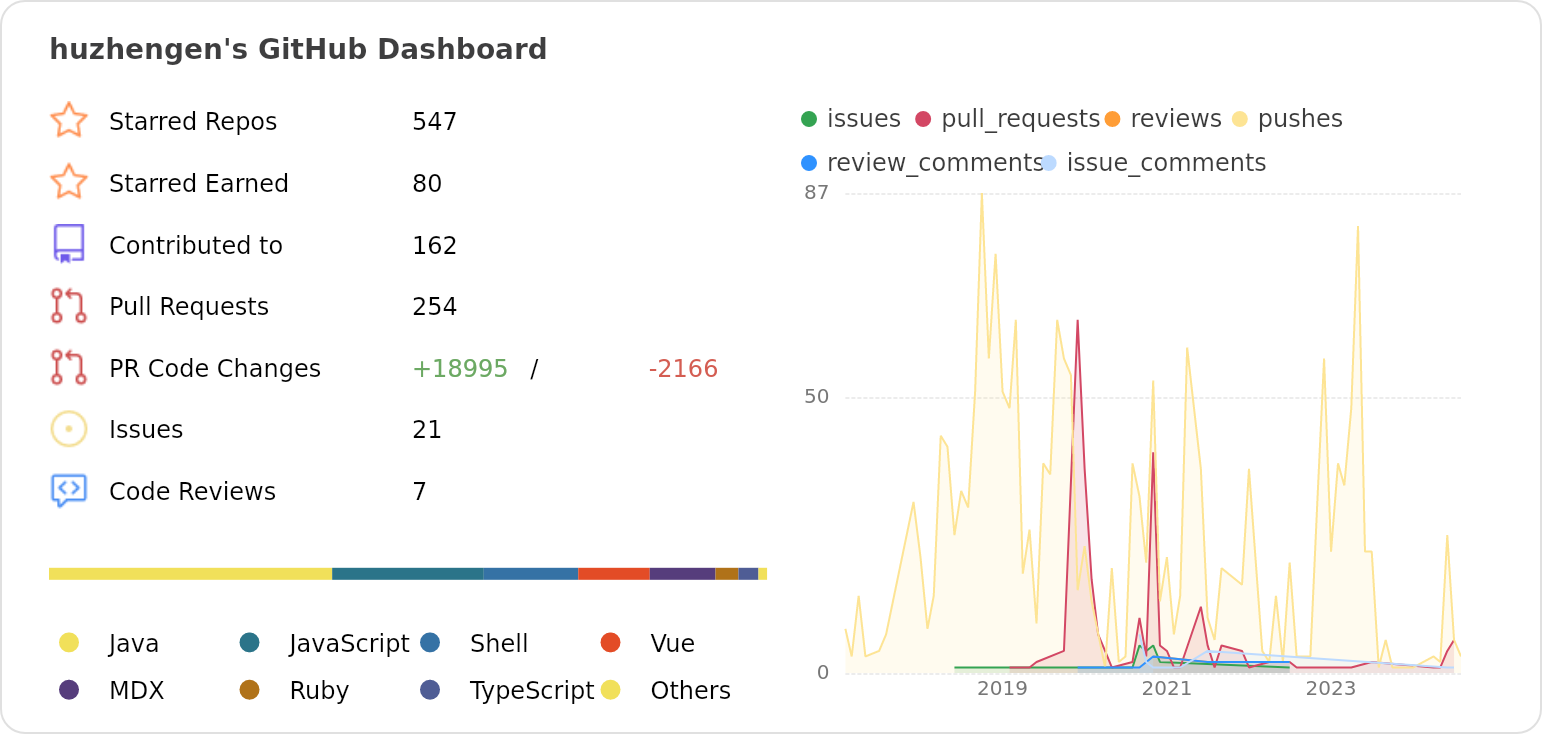Toggle the pull_requests legend series

[x=1007, y=119]
